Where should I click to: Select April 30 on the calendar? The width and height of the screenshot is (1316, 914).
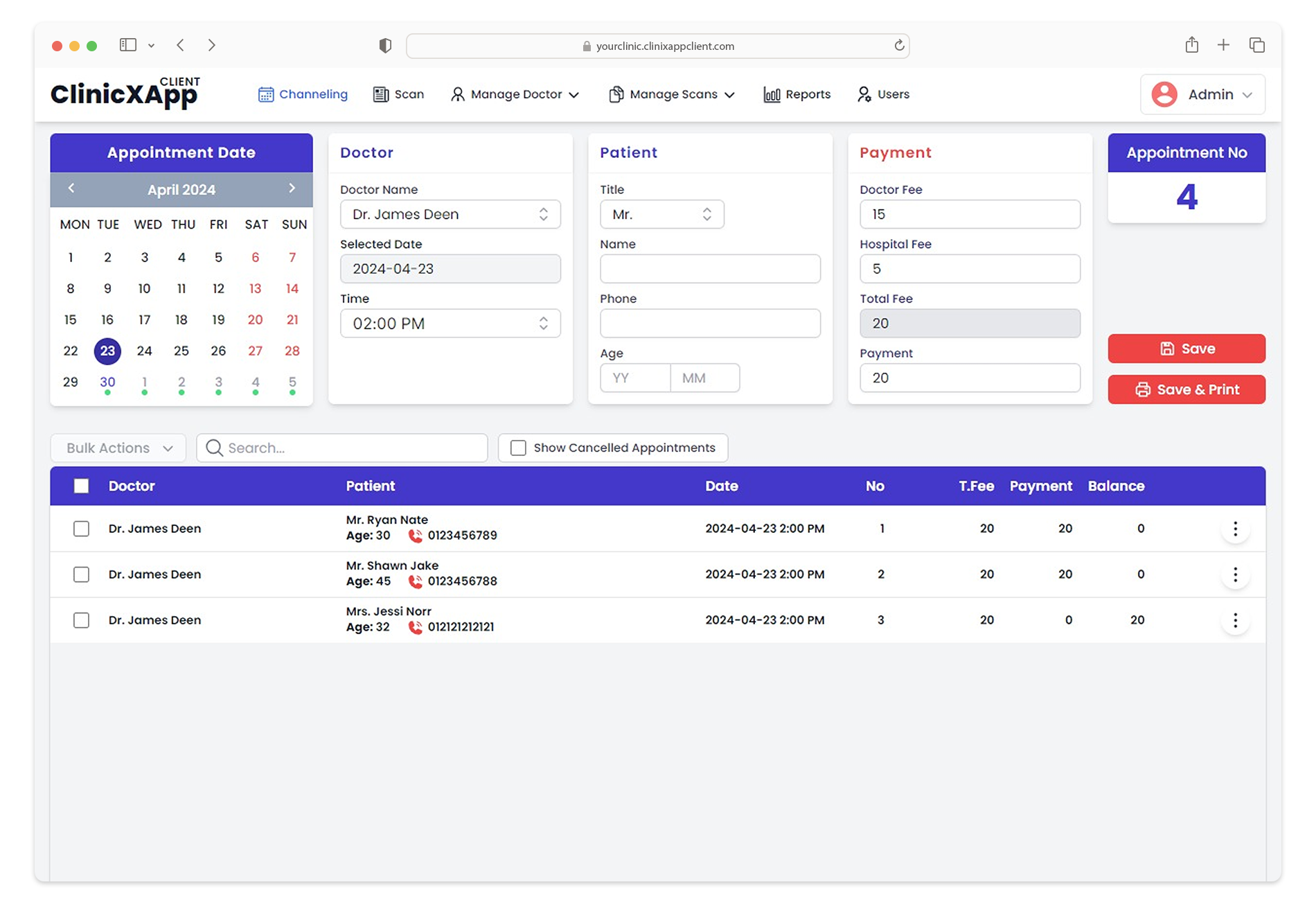(107, 382)
